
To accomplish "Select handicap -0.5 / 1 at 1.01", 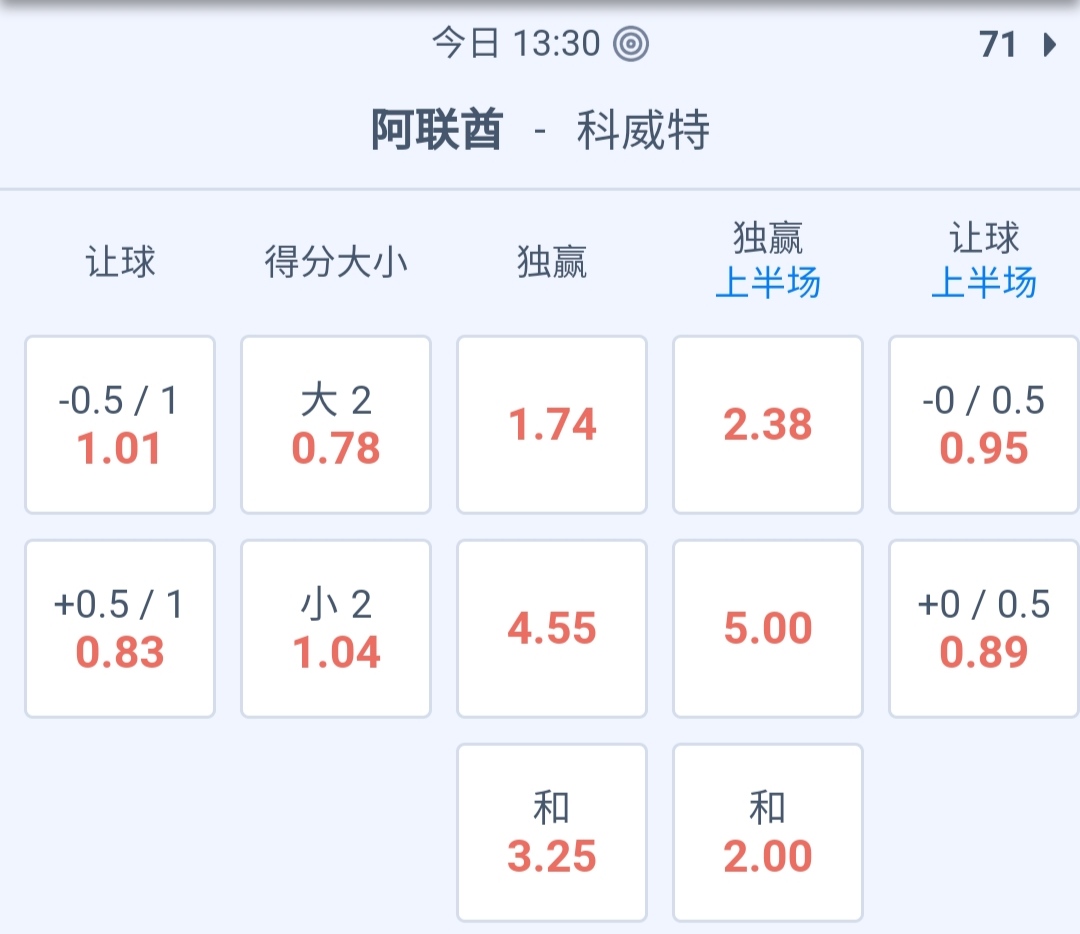I will (x=120, y=425).
